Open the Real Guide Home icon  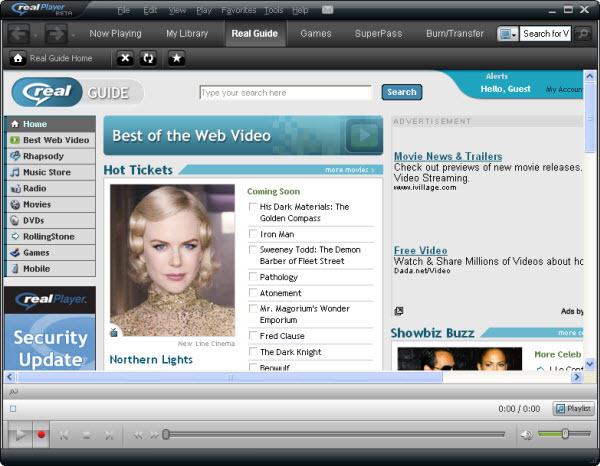[18, 59]
